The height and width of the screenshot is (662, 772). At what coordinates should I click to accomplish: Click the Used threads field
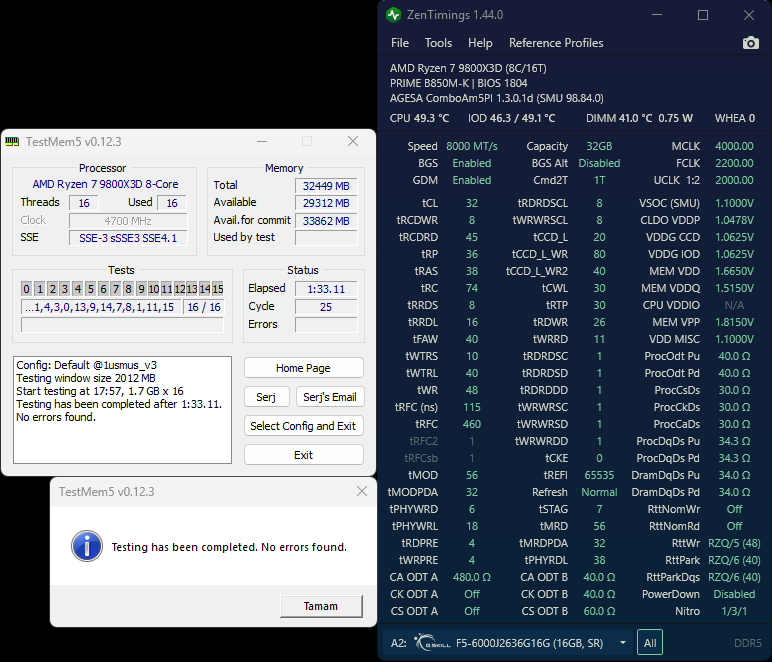tap(172, 203)
